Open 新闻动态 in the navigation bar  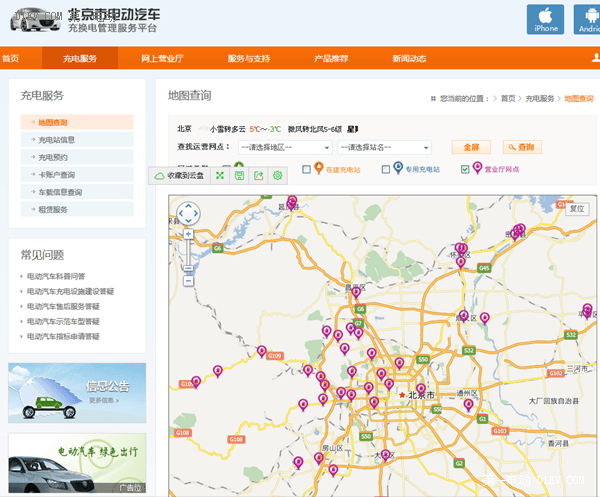409,58
